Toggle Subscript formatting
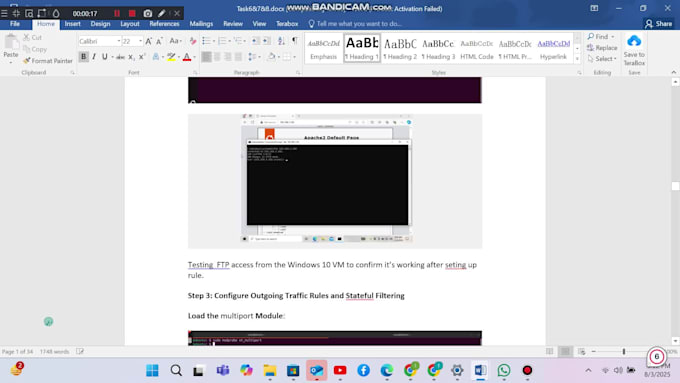Image resolution: width=680 pixels, height=383 pixels. (131, 57)
